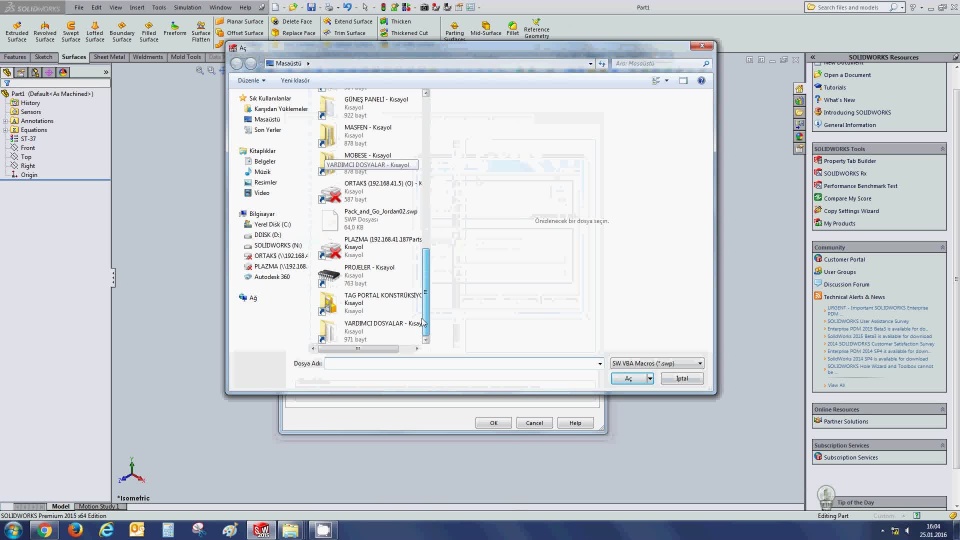Image resolution: width=960 pixels, height=540 pixels.
Task: Choose Replace Face command
Action: pos(293,33)
